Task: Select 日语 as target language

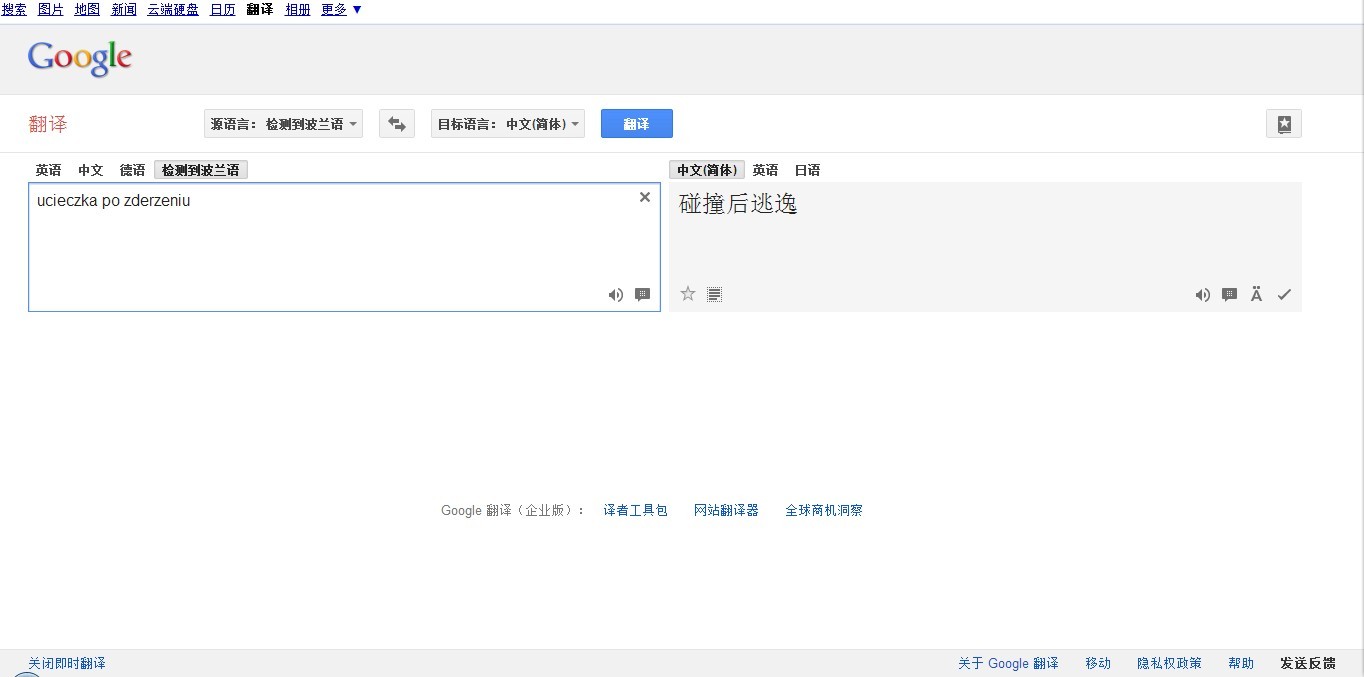Action: (807, 170)
